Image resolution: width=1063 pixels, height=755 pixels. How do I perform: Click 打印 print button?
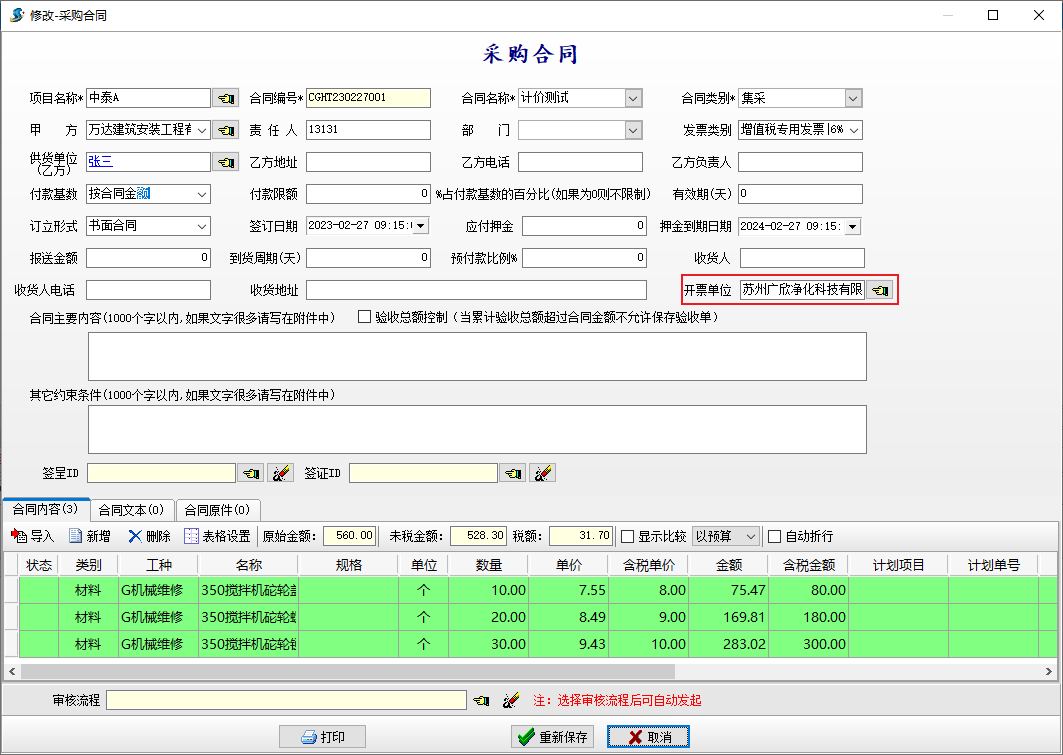coord(322,737)
